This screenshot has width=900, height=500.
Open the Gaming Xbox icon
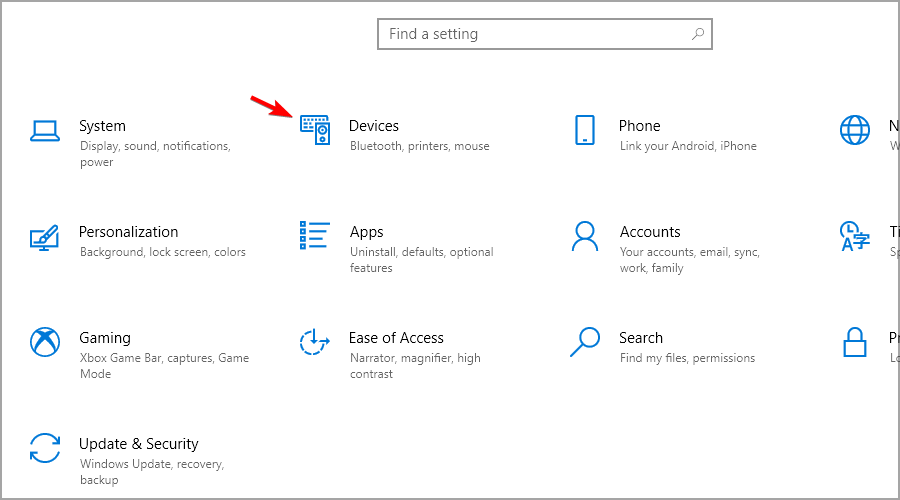pyautogui.click(x=45, y=342)
